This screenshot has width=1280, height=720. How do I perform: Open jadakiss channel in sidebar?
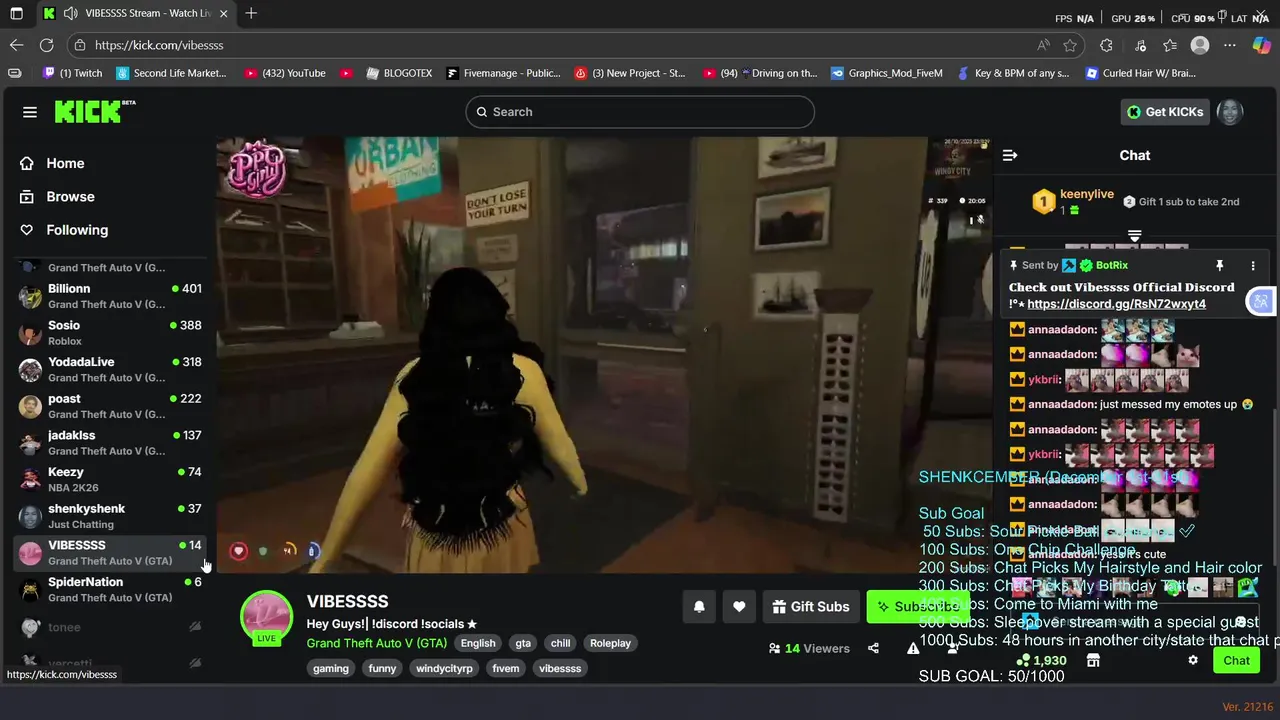tap(110, 443)
